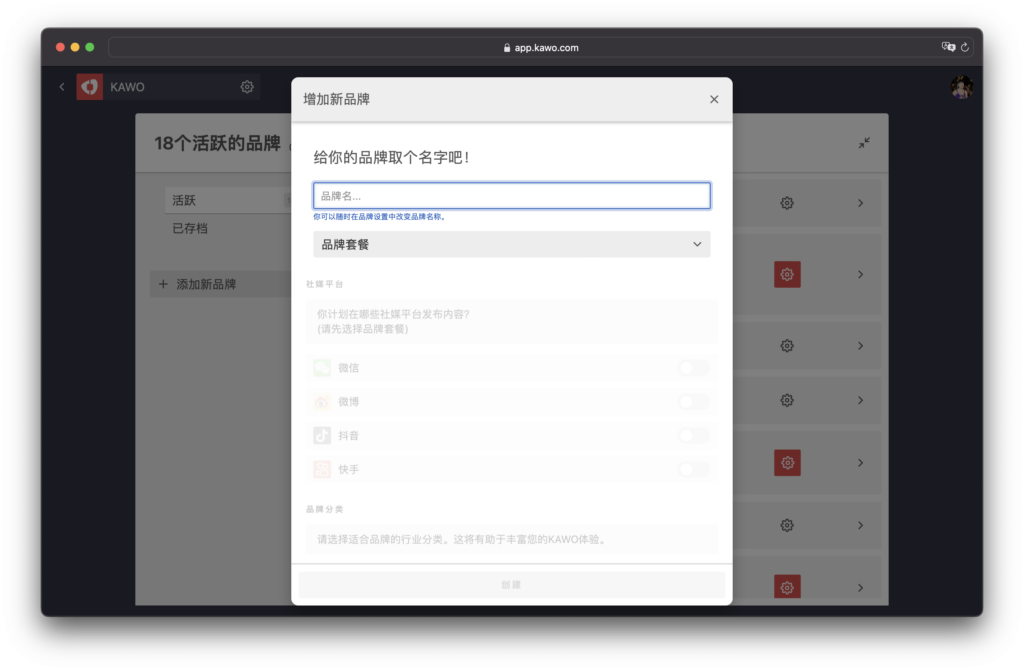Click the WeChat (微信) platform icon
The width and height of the screenshot is (1024, 671).
click(322, 368)
